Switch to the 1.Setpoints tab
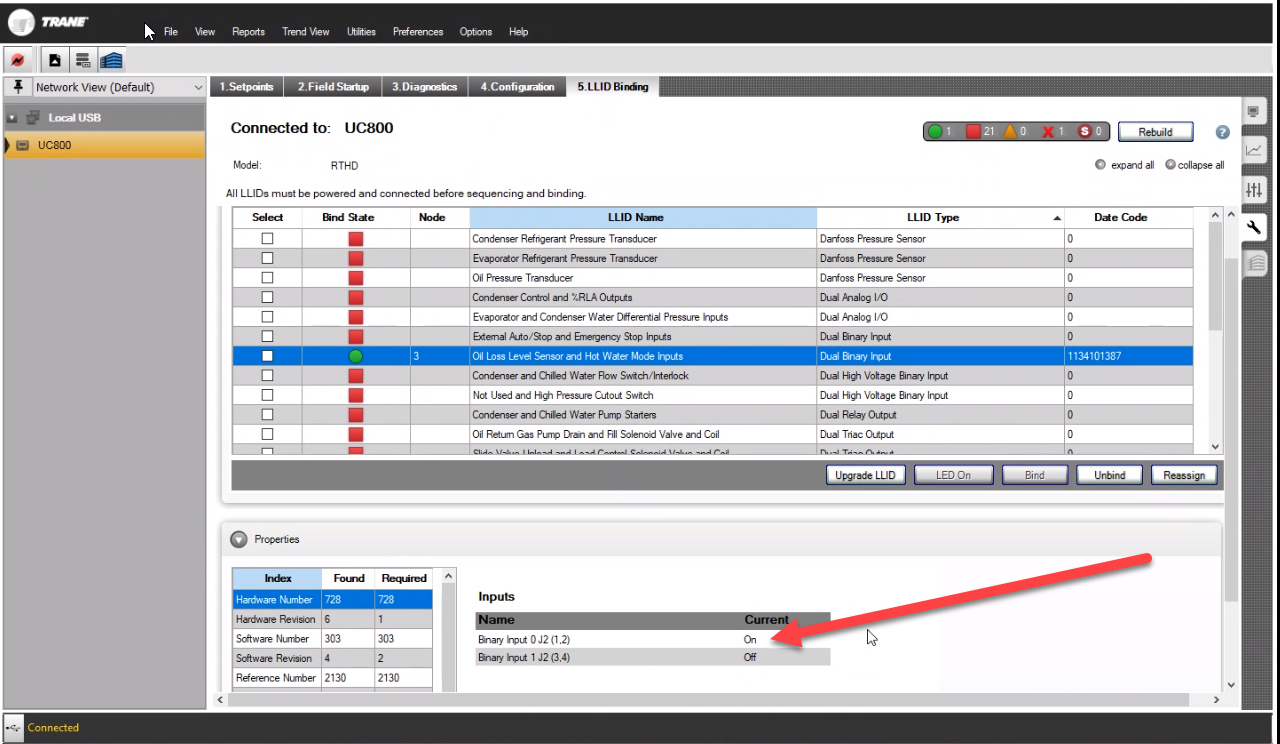 point(246,87)
